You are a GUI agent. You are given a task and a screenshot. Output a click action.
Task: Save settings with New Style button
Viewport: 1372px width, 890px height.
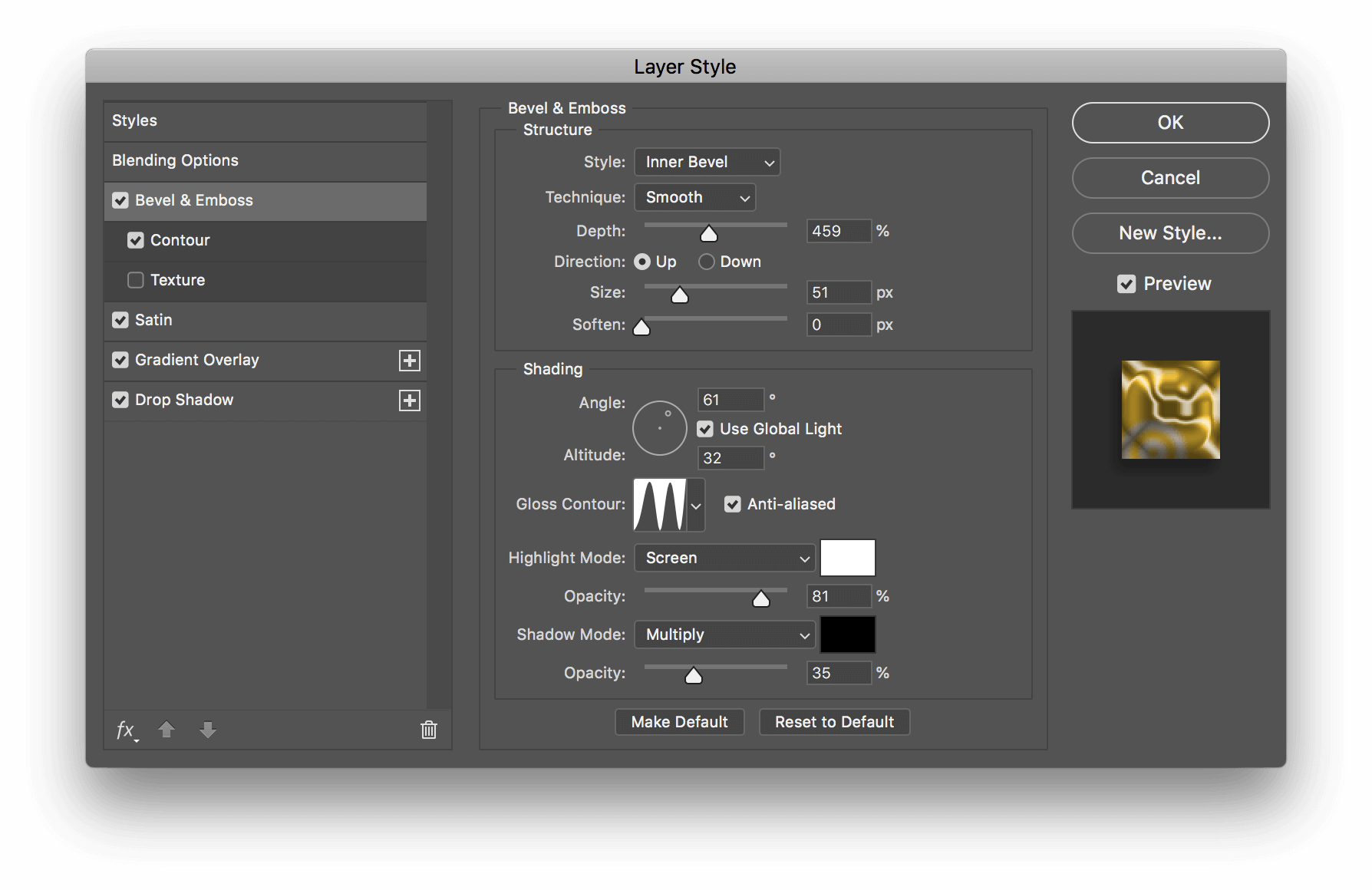pyautogui.click(x=1169, y=233)
